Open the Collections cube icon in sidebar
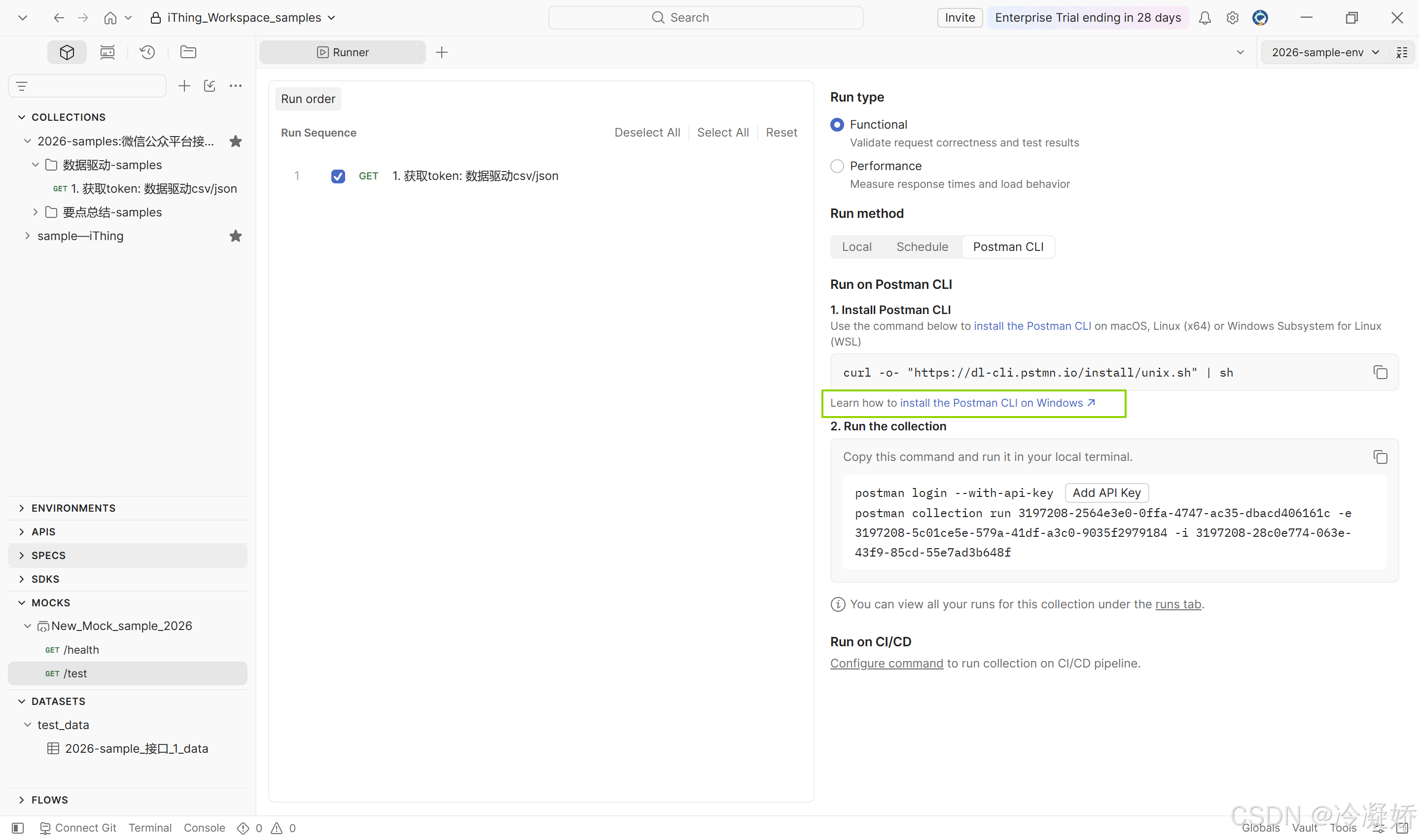This screenshot has width=1419, height=840. [x=67, y=52]
